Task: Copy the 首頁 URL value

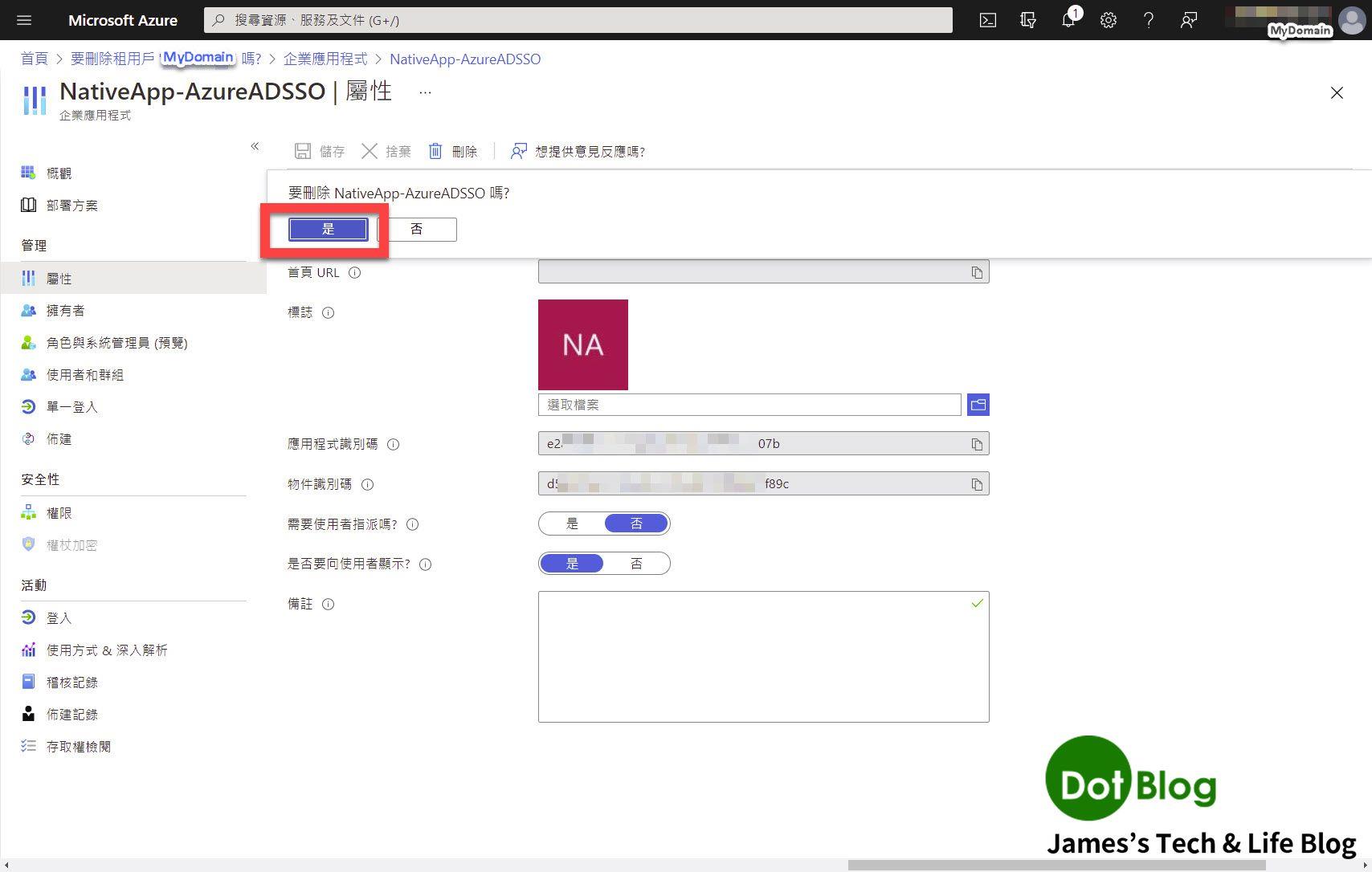Action: 977,272
